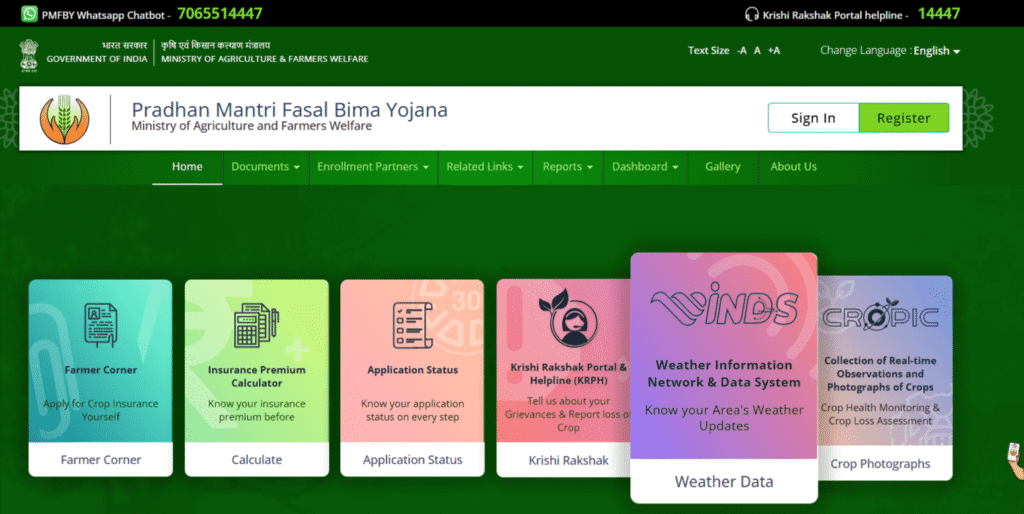Open the About Us page

click(793, 167)
